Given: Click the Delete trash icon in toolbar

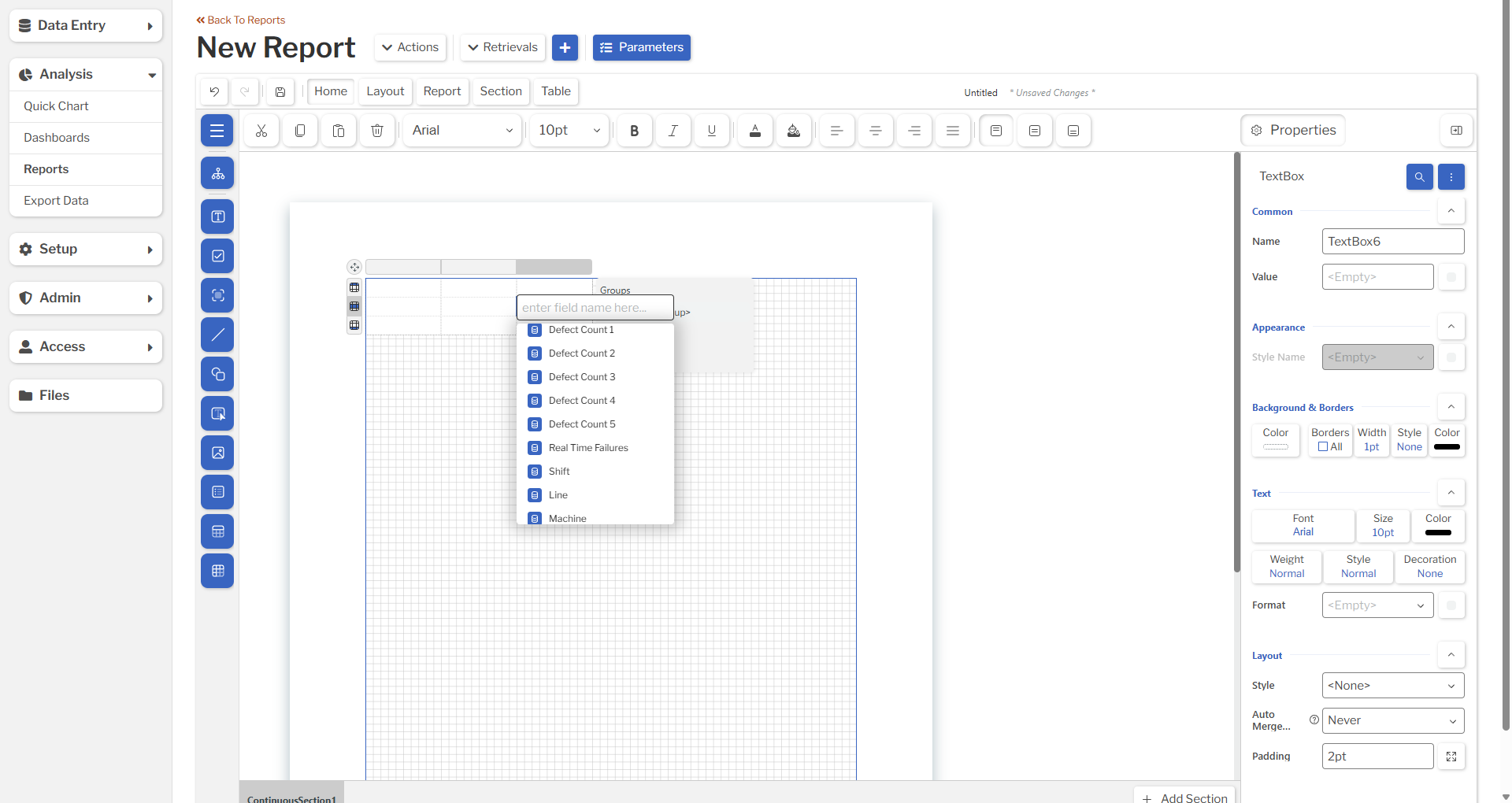Looking at the screenshot, I should [x=377, y=131].
